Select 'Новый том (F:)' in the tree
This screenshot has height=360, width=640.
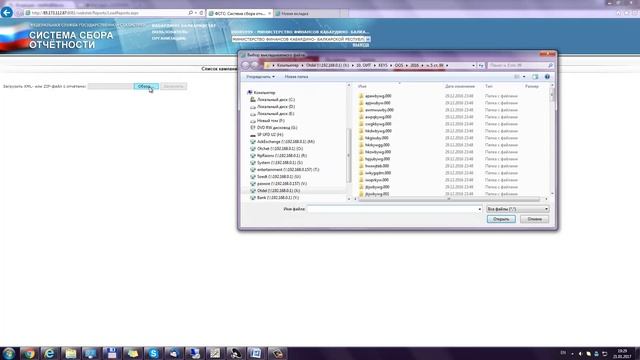point(270,120)
